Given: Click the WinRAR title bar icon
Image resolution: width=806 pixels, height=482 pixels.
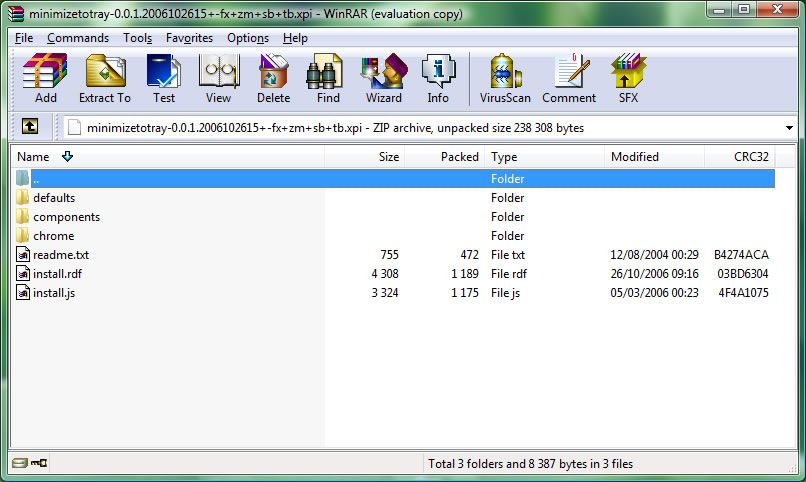Looking at the screenshot, I should (x=15, y=14).
